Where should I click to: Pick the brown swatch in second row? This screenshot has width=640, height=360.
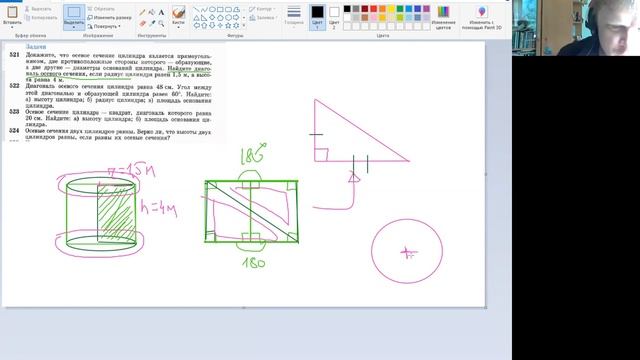[365, 18]
